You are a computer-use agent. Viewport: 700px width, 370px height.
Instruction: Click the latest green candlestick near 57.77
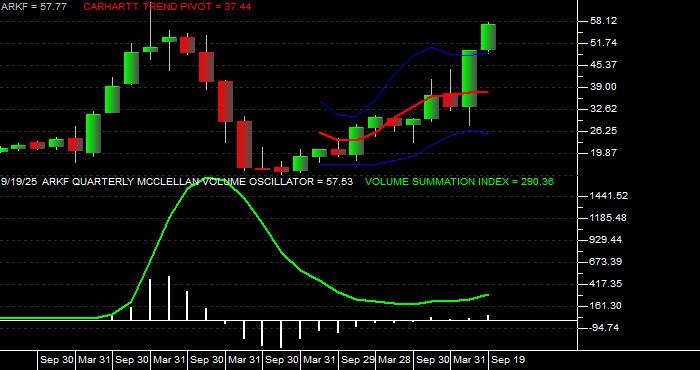[488, 37]
